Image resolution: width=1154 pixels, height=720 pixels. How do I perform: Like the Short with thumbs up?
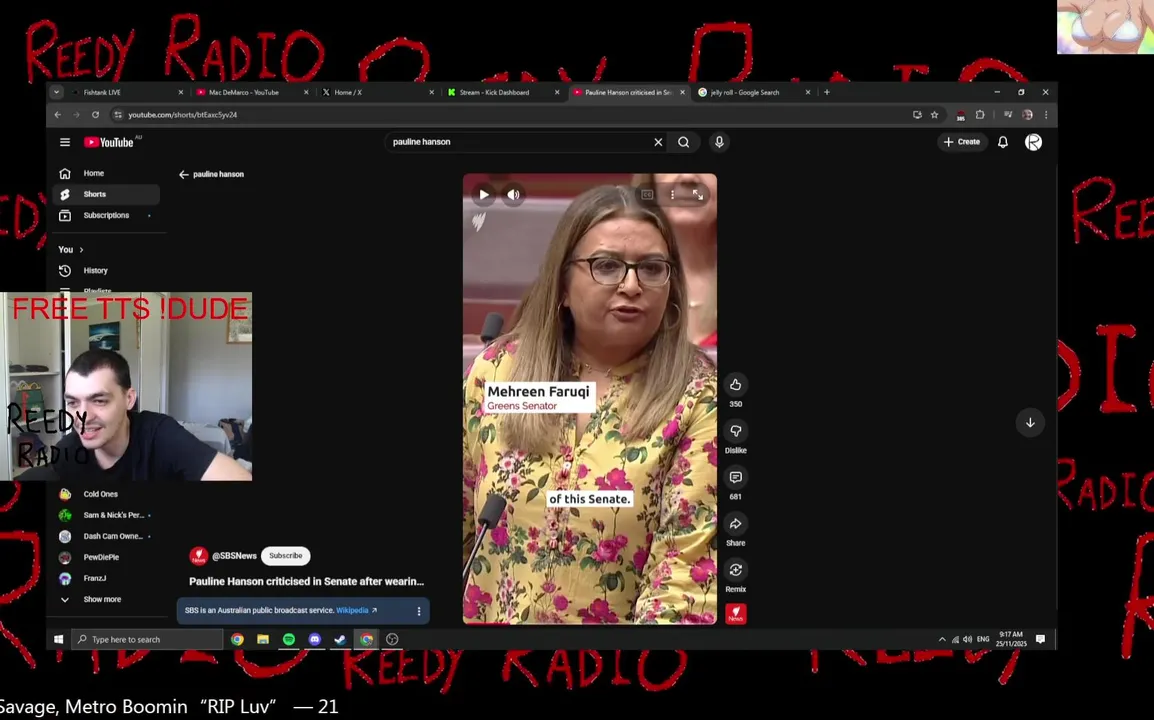[735, 384]
